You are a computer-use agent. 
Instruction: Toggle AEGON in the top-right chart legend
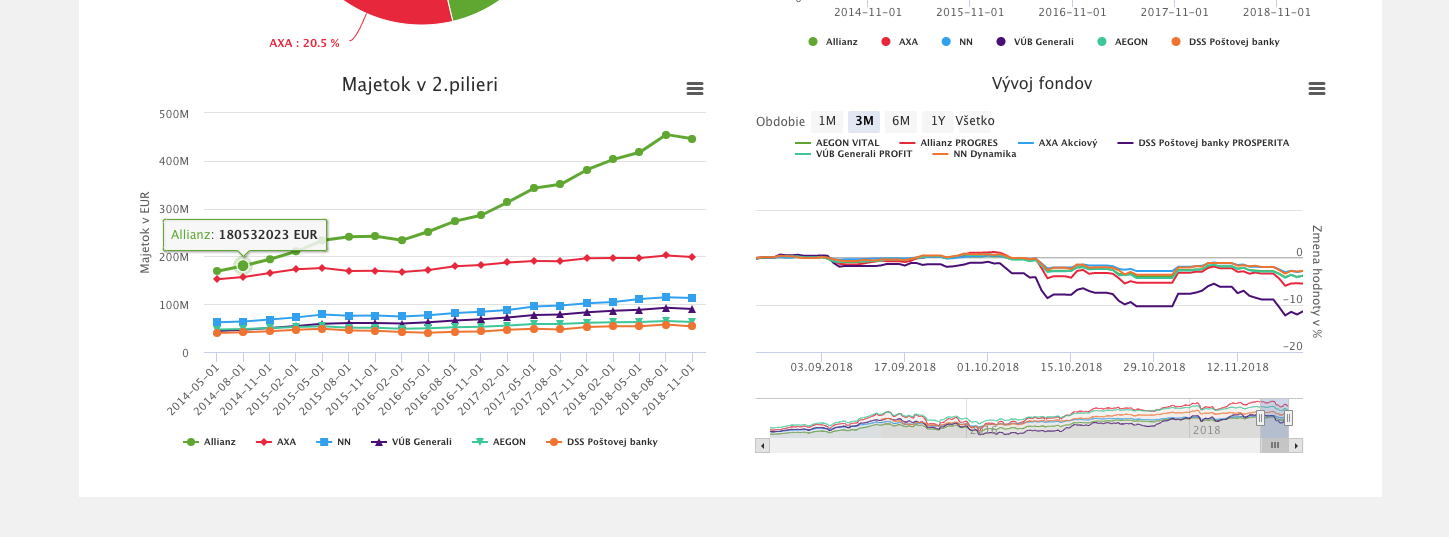(1122, 42)
